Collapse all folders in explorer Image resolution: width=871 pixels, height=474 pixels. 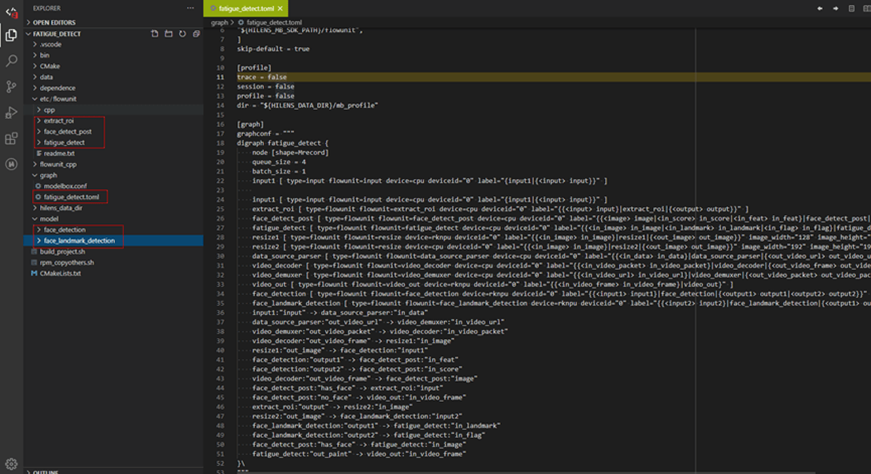pyautogui.click(x=195, y=33)
